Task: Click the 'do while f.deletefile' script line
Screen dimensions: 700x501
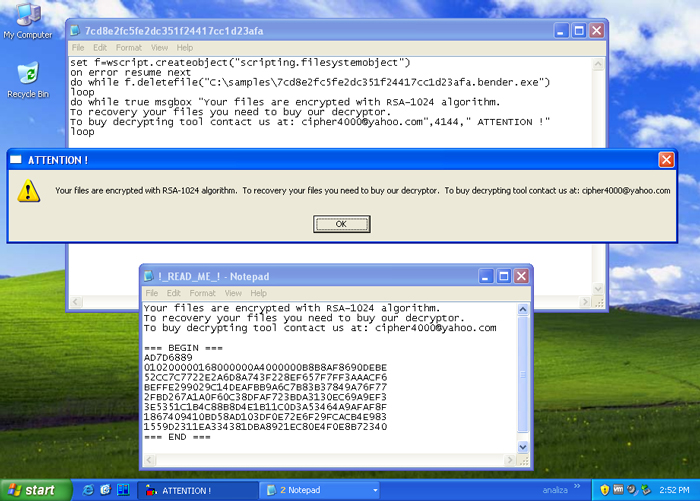Action: tap(310, 82)
